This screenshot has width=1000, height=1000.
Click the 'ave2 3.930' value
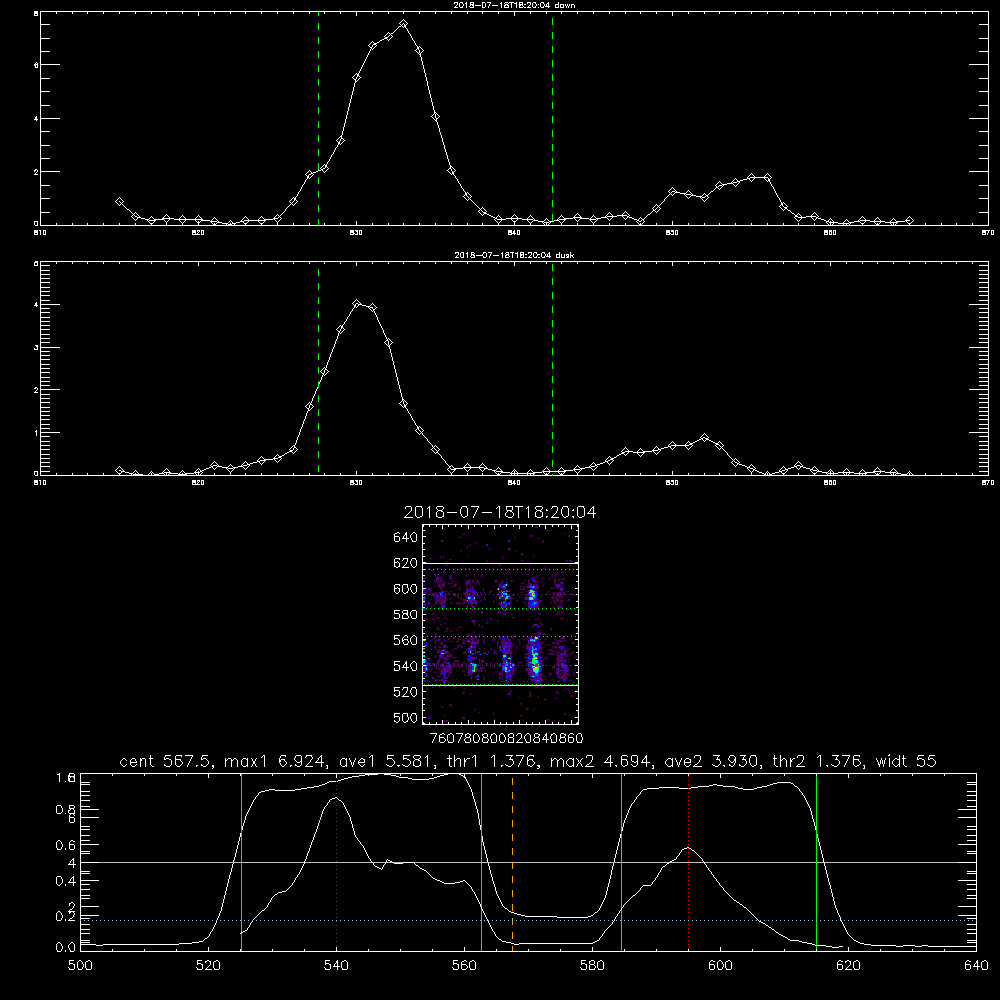(712, 761)
